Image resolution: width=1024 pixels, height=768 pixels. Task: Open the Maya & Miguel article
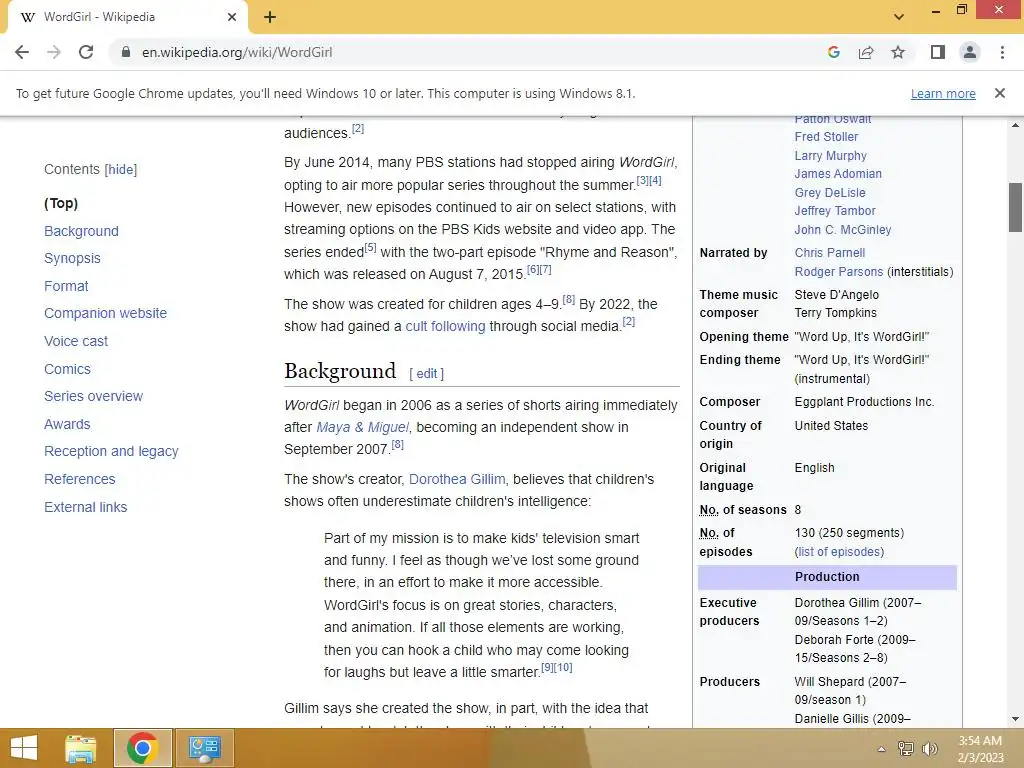coord(362,427)
